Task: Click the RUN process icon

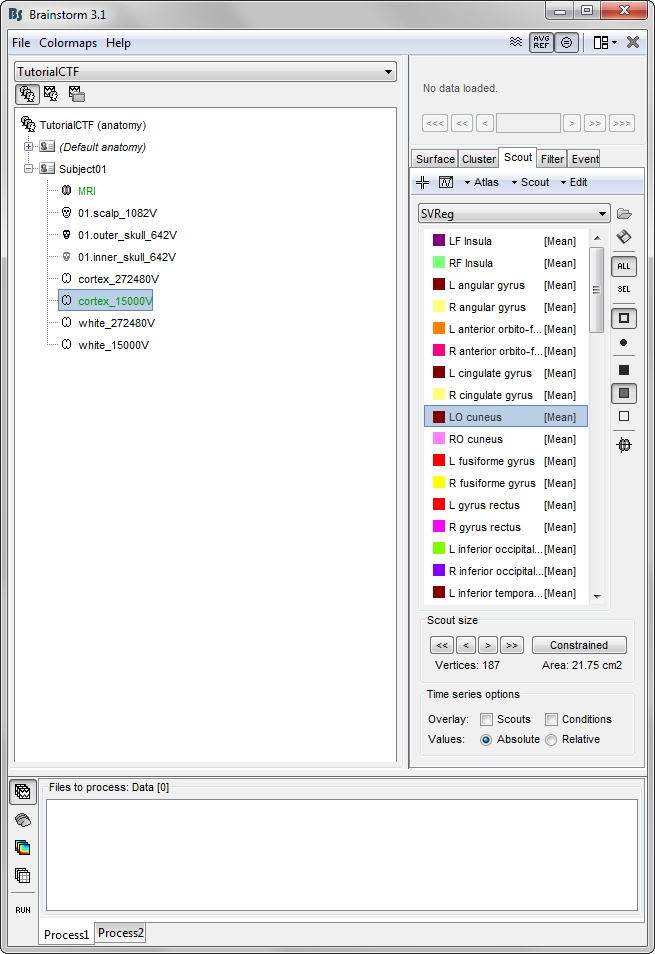Action: [x=22, y=910]
